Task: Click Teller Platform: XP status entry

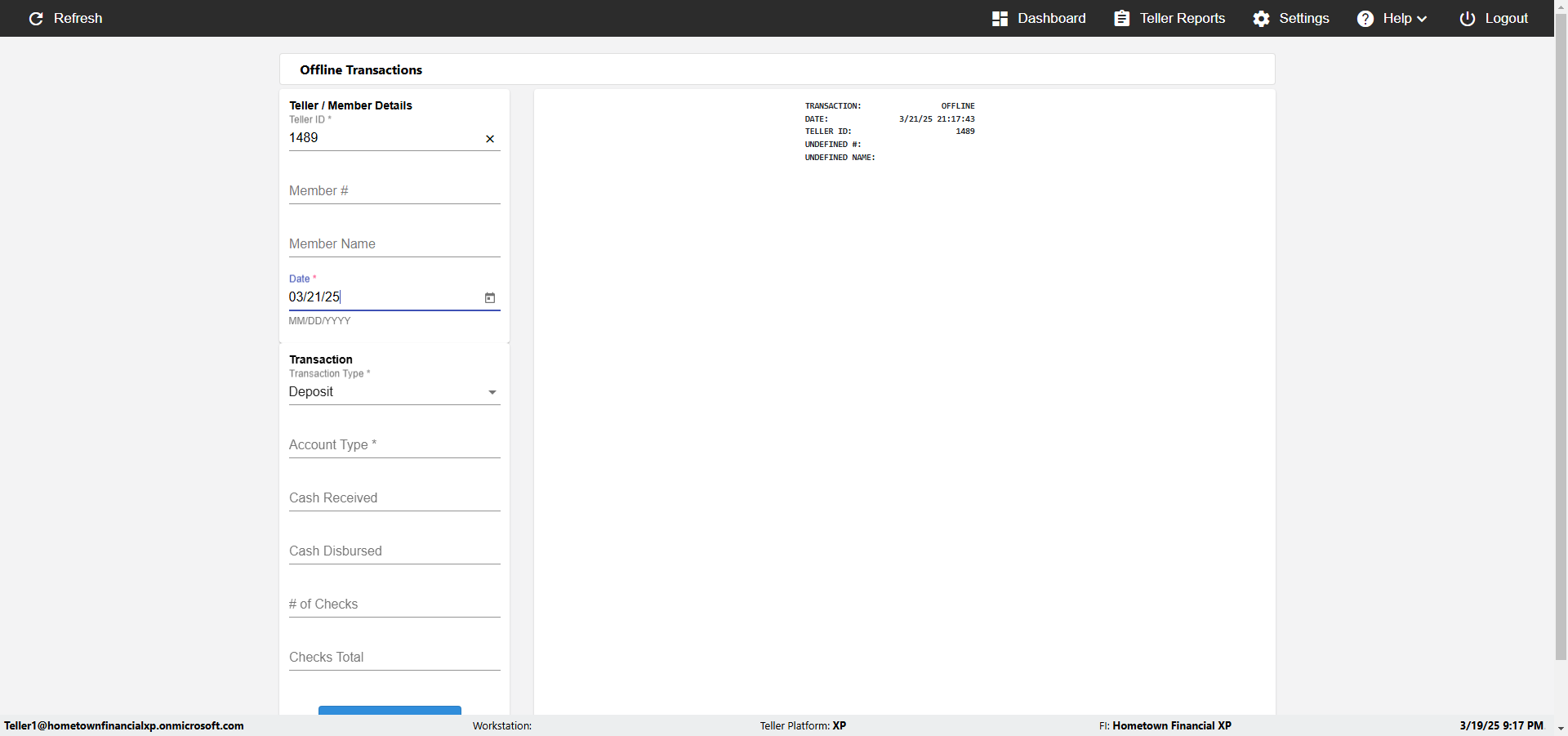Action: pyautogui.click(x=803, y=725)
